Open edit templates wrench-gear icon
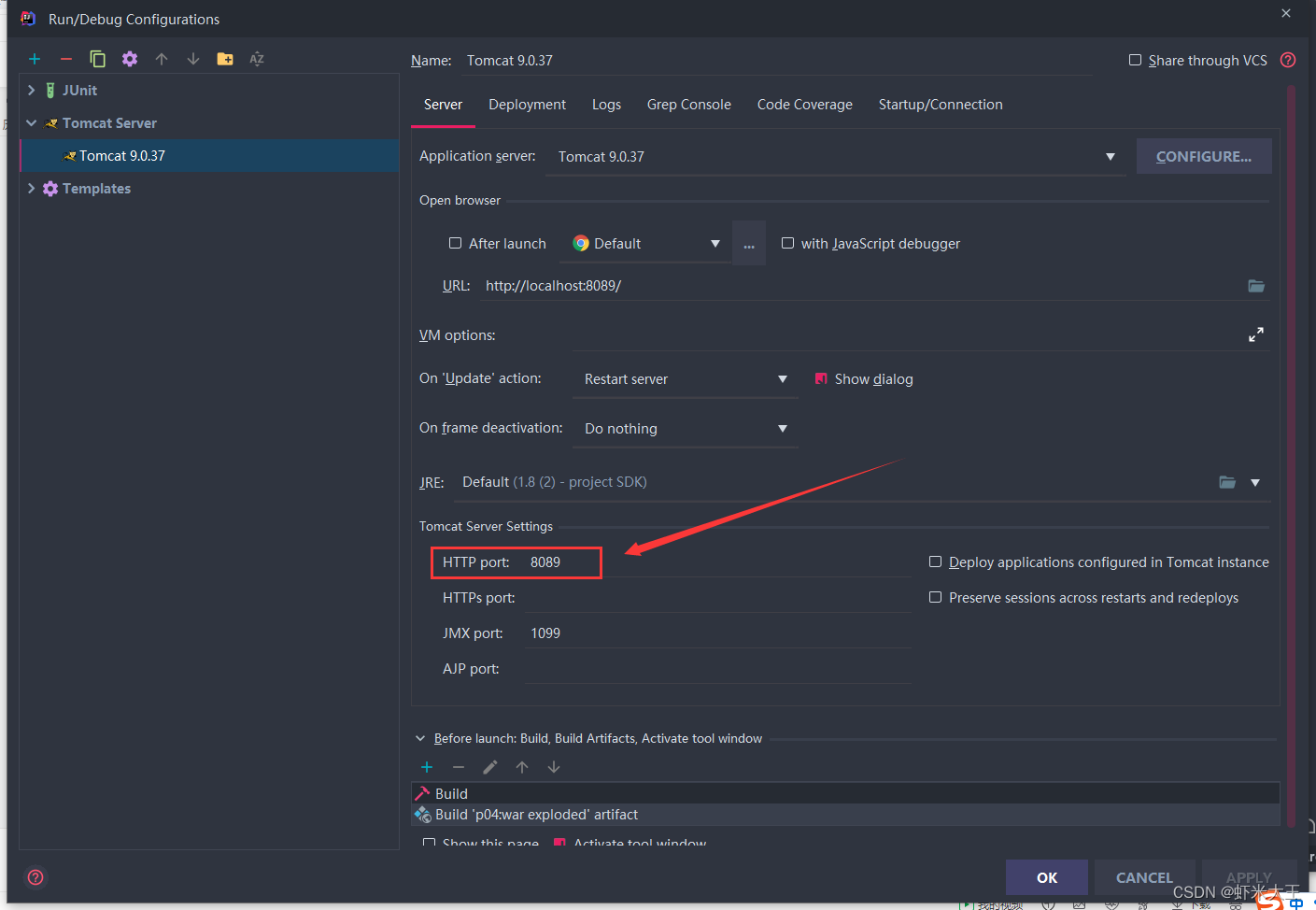The width and height of the screenshot is (1316, 910). (x=130, y=59)
